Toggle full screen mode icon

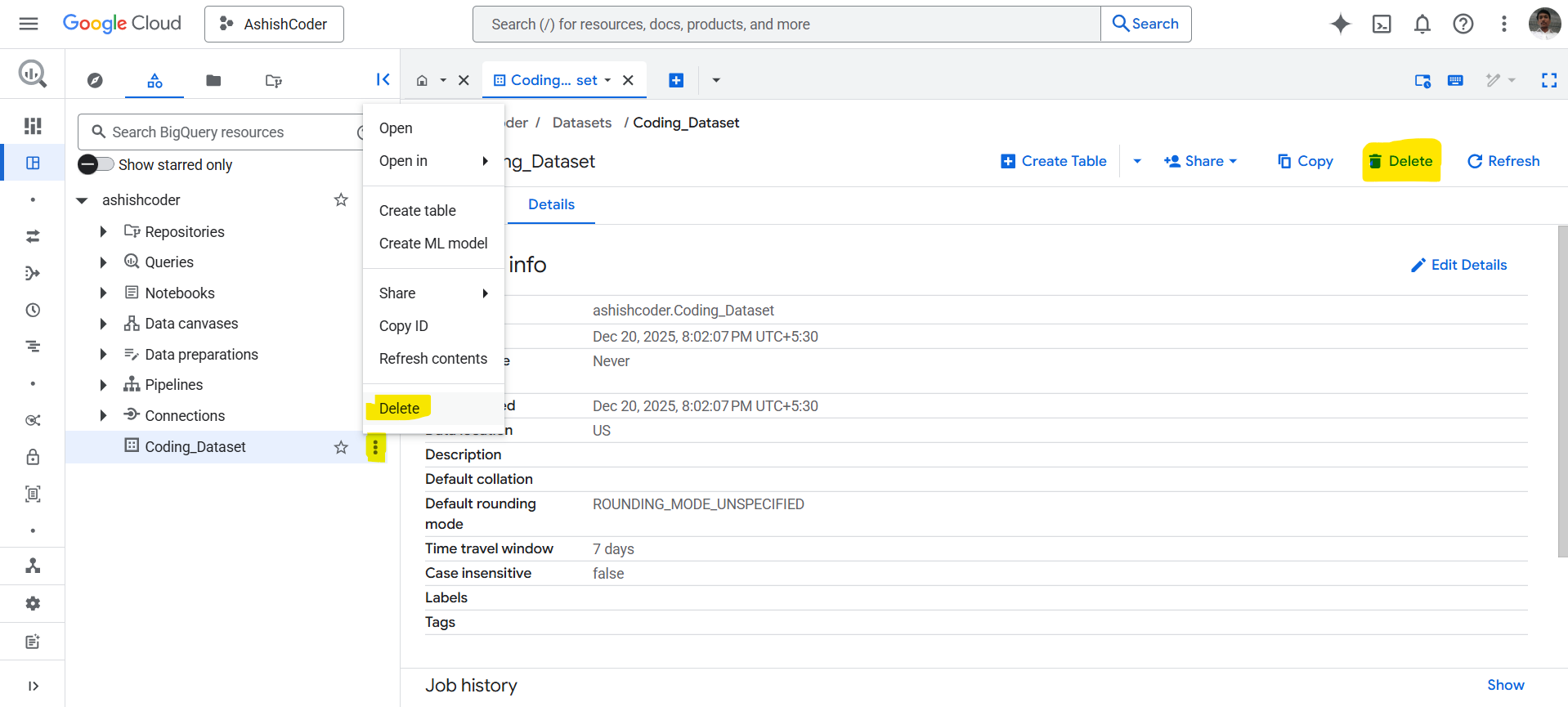1549,80
